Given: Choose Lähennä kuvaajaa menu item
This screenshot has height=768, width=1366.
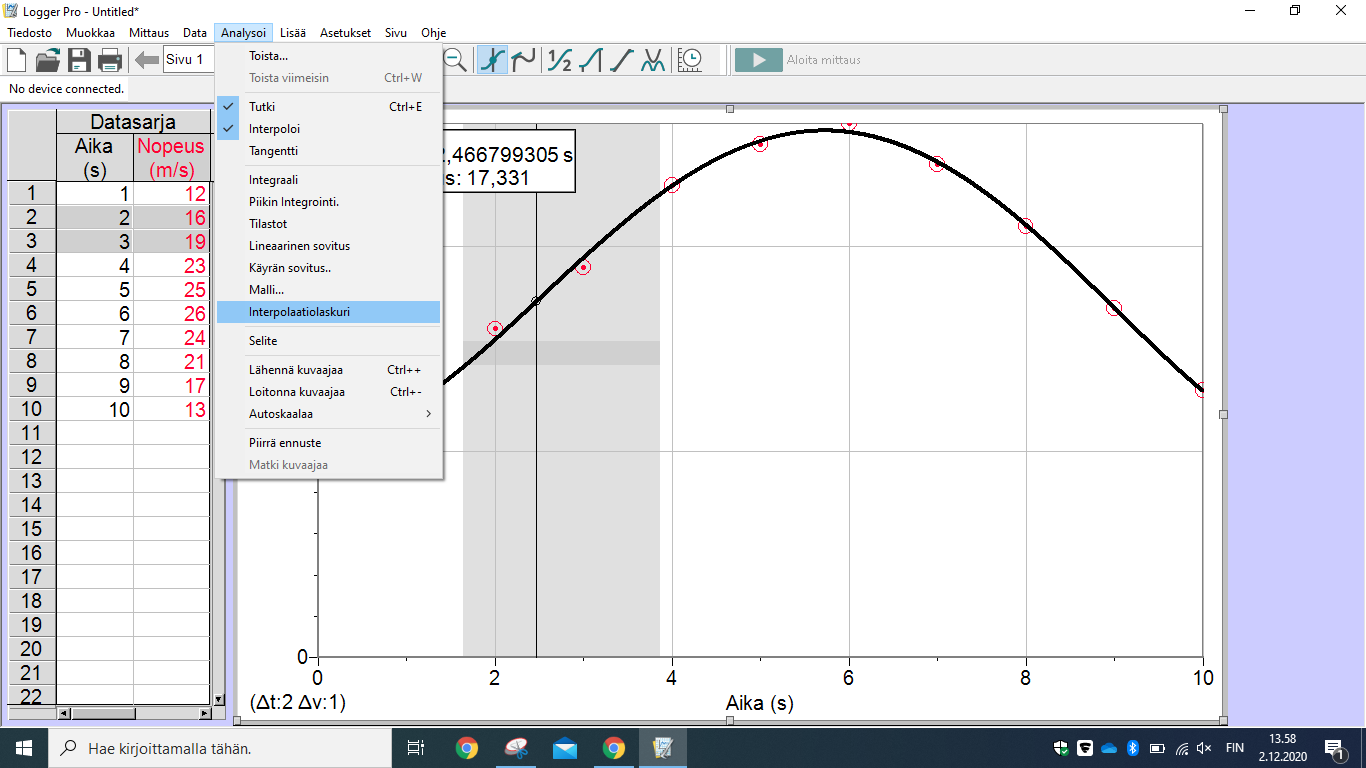Looking at the screenshot, I should point(328,370).
